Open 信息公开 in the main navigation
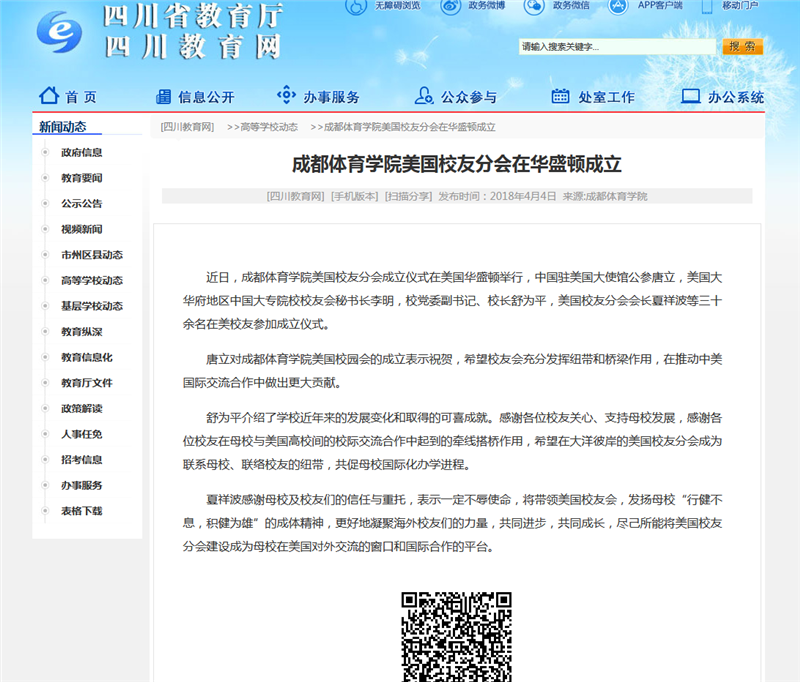Screen dimensions: 800x682 206,97
